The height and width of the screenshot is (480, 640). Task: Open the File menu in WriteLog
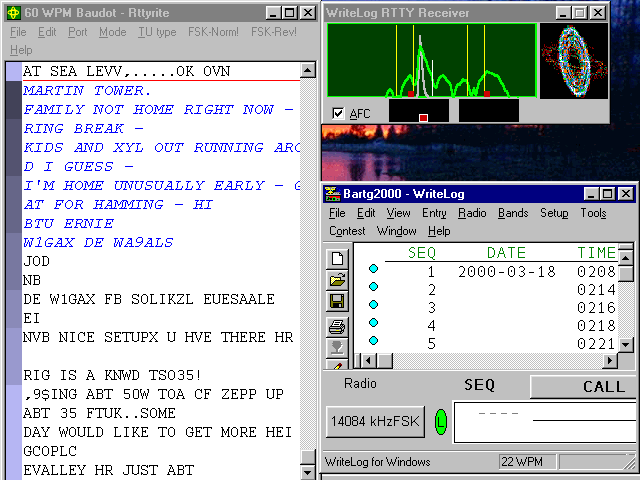click(x=337, y=213)
